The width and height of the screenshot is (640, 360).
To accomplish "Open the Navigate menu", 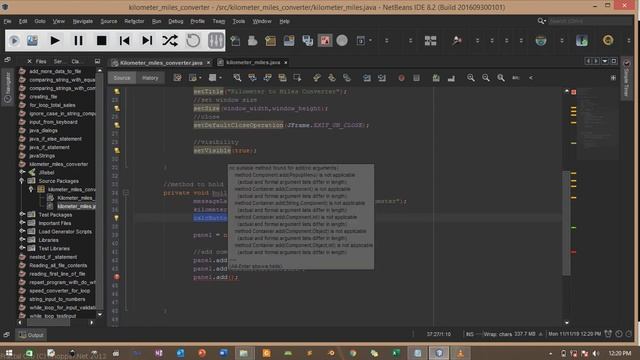I will point(82,21).
